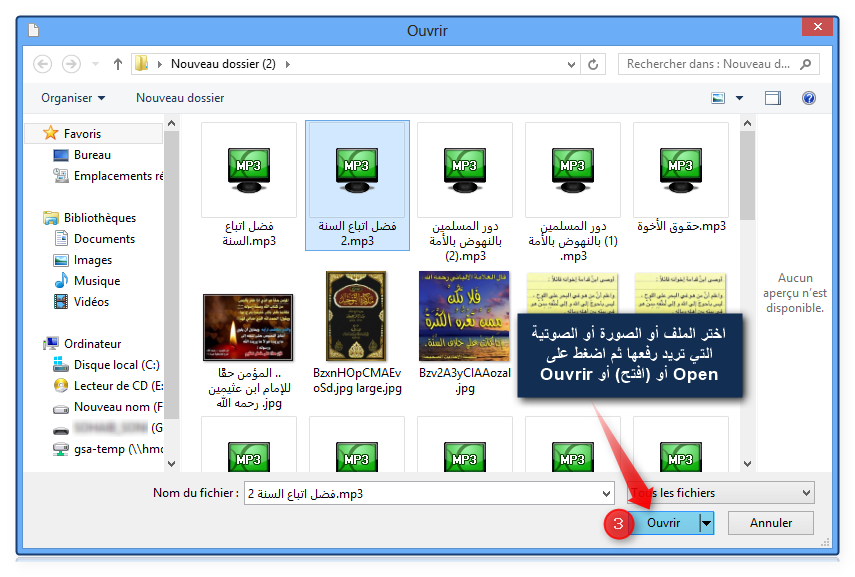Click the Back navigation arrow
The height and width of the screenshot is (577, 855).
tap(43, 64)
